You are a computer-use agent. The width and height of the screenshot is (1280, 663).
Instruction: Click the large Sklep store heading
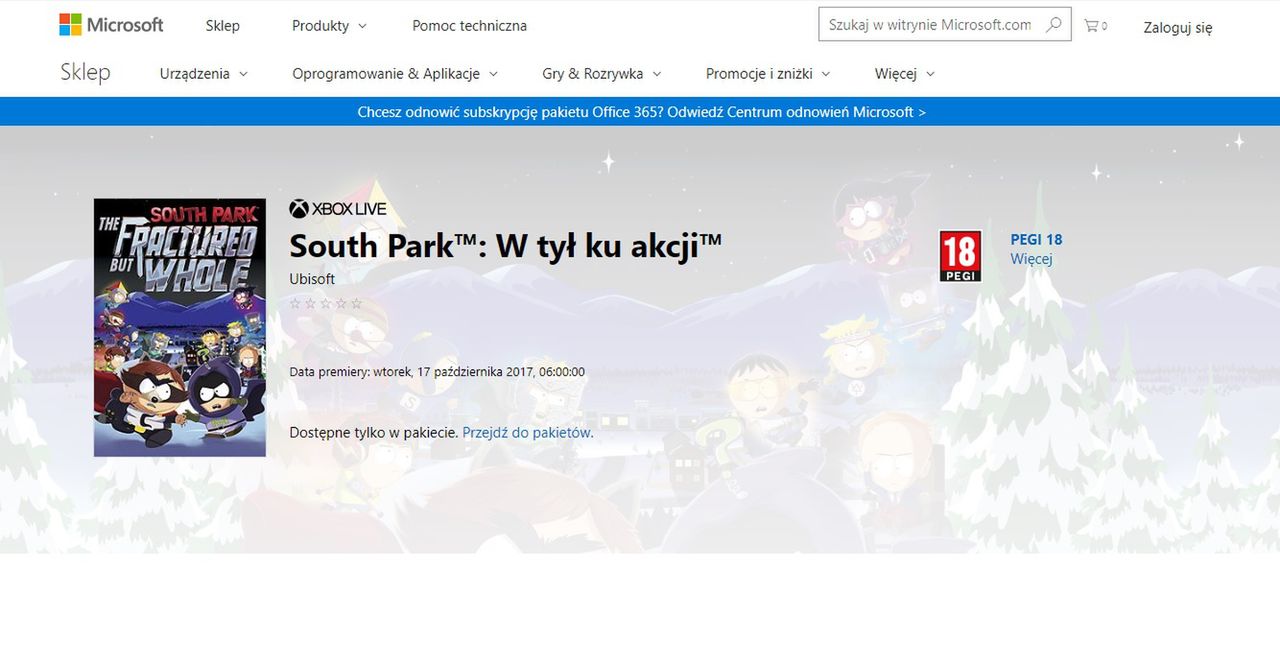[85, 72]
